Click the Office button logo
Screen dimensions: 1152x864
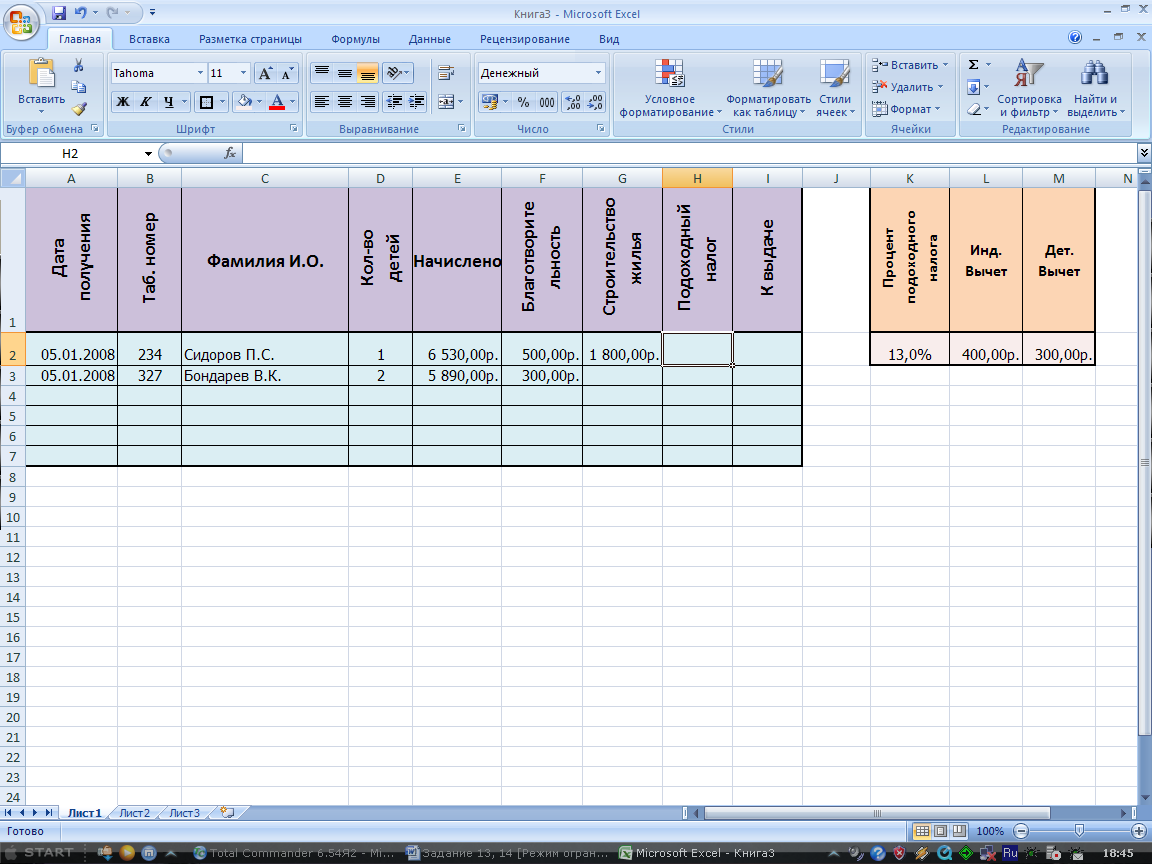point(21,21)
